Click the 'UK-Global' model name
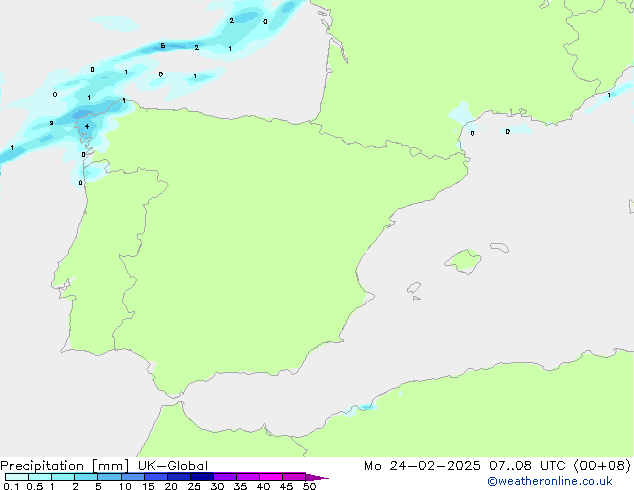Screen dimensions: 634x490 (x=173, y=466)
